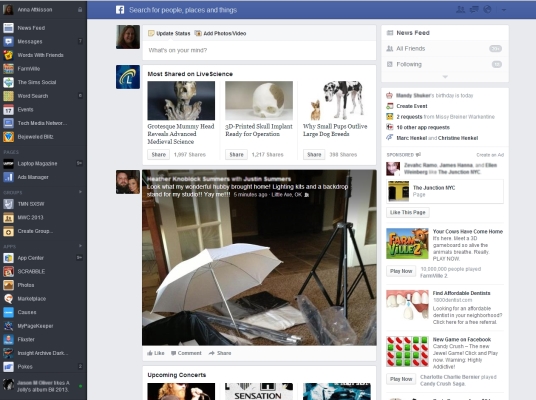Select All Friends feed filter
The height and width of the screenshot is (400, 536).
(445, 49)
